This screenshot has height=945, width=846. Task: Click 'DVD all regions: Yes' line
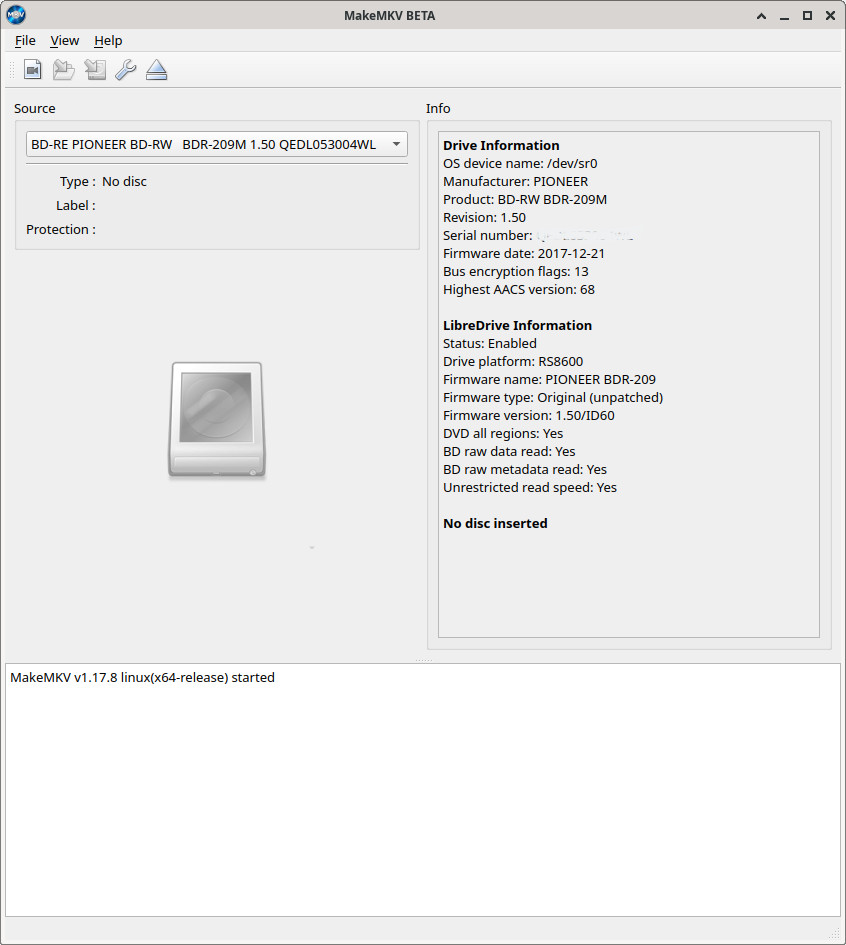[503, 434]
